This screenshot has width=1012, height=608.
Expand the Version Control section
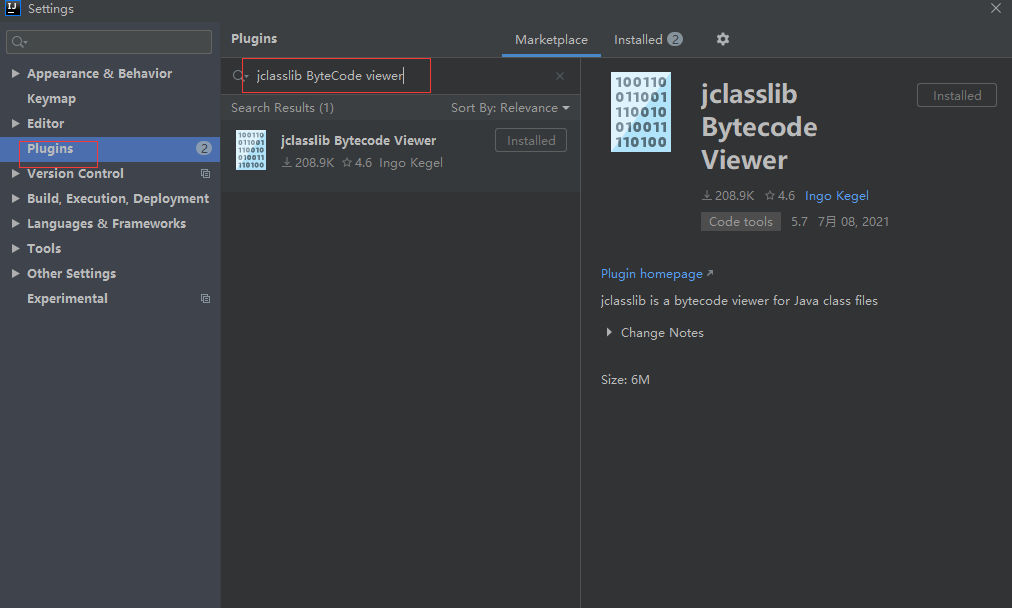click(15, 174)
